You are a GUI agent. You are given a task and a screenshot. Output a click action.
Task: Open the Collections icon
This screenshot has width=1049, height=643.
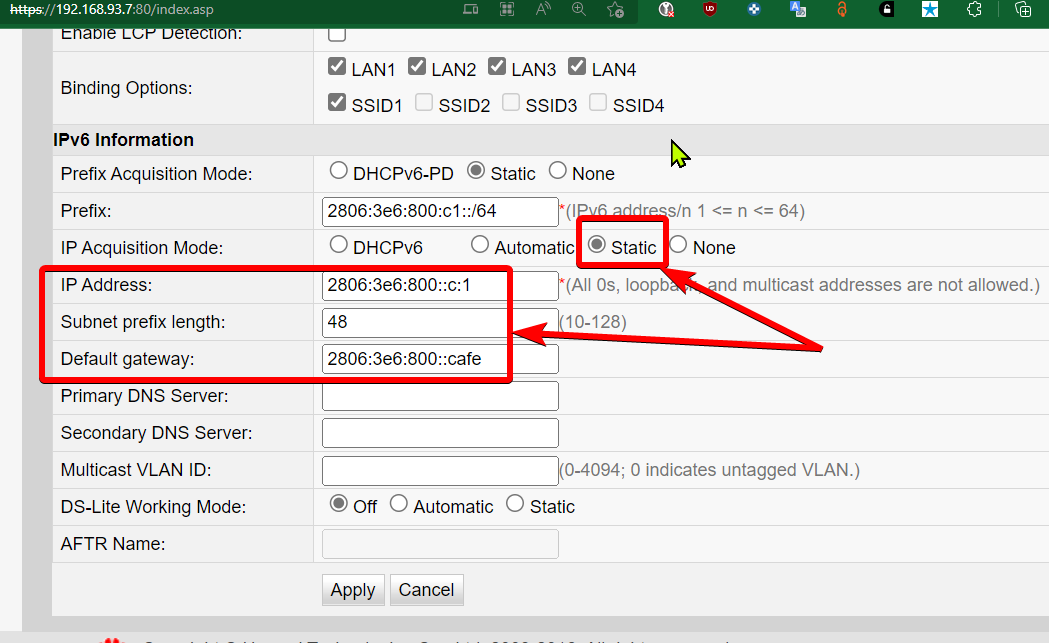click(1022, 10)
